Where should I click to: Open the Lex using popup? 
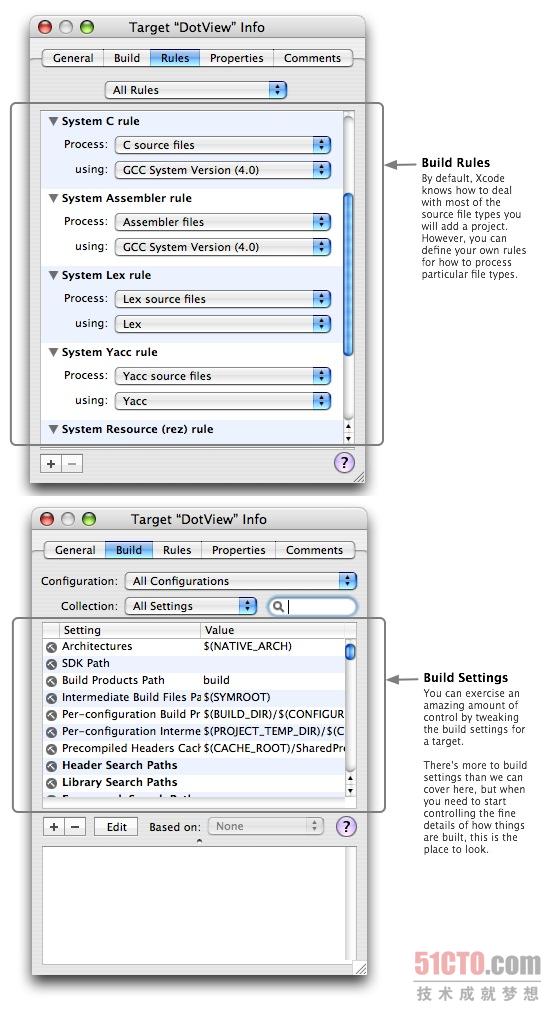(223, 324)
